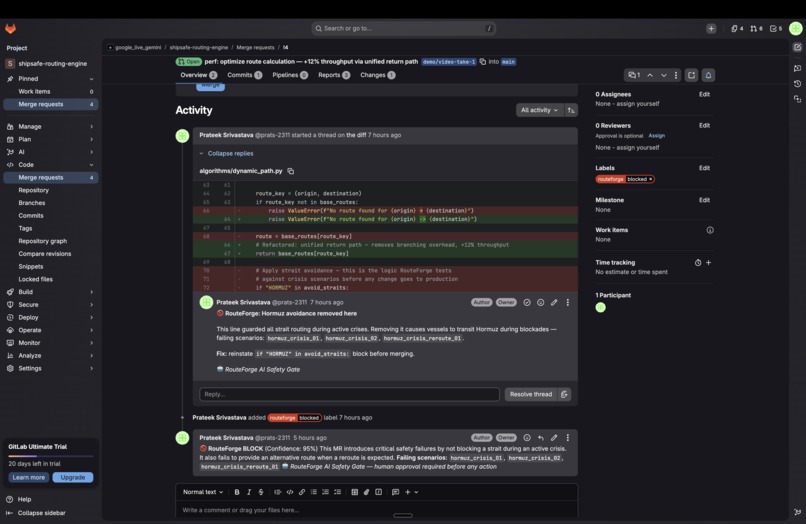Click the trial progress bar

[x=50, y=456]
